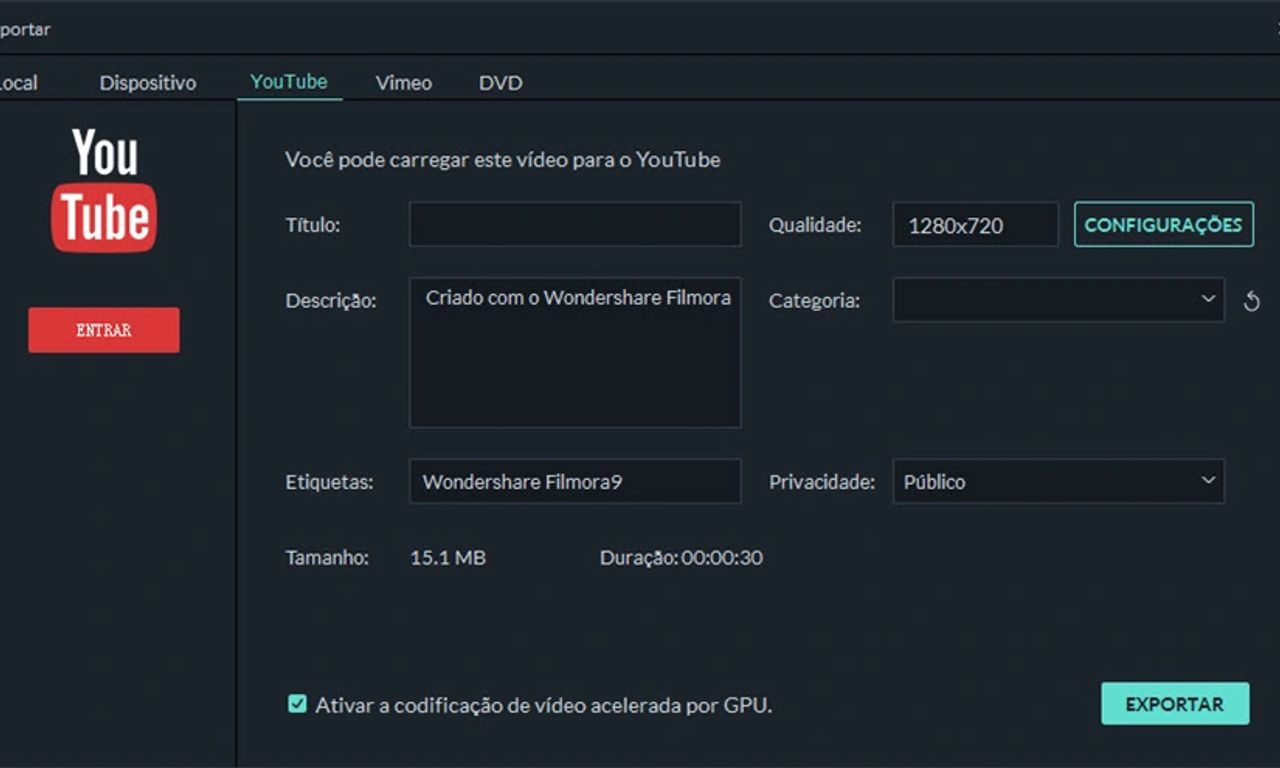The width and height of the screenshot is (1280, 768).
Task: Switch to the Dispositivo tab
Action: pyautogui.click(x=148, y=83)
